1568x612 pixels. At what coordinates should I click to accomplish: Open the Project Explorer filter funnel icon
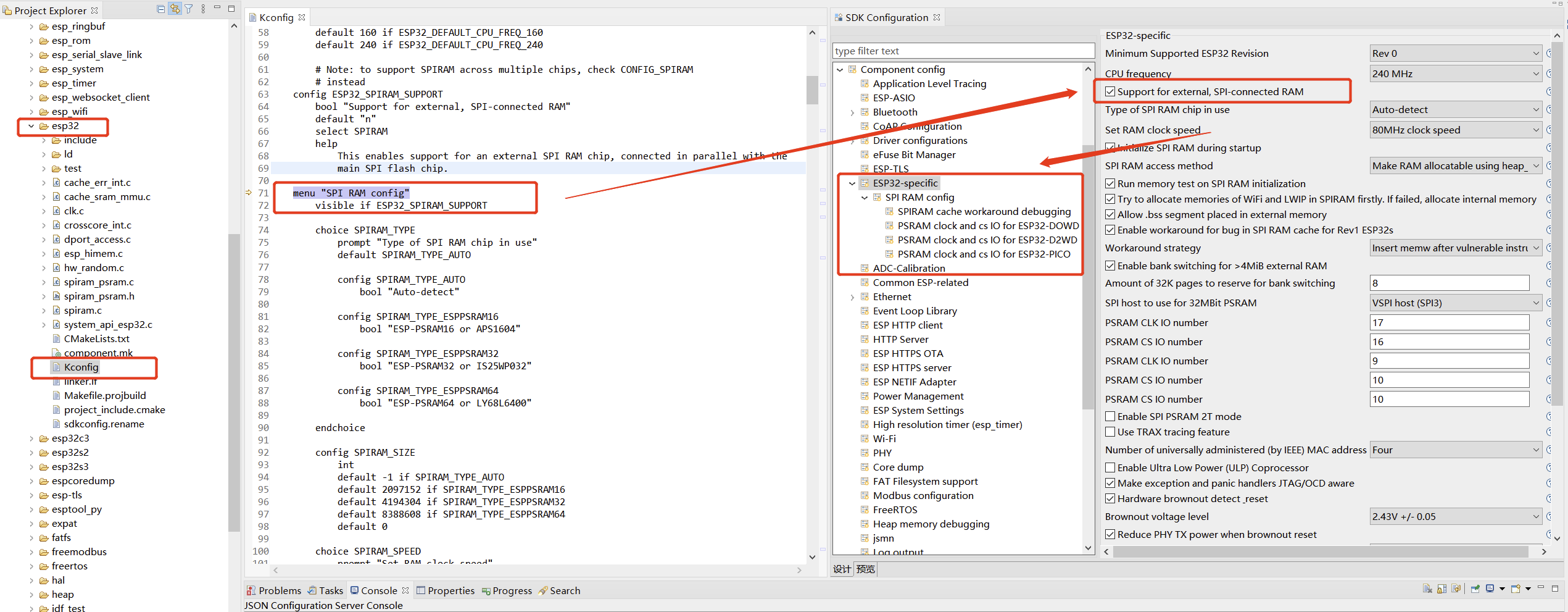click(x=189, y=8)
